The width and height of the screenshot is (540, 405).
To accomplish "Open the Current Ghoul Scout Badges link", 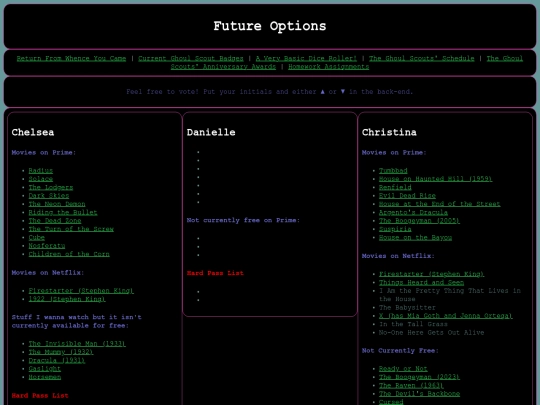I will 191,58.
